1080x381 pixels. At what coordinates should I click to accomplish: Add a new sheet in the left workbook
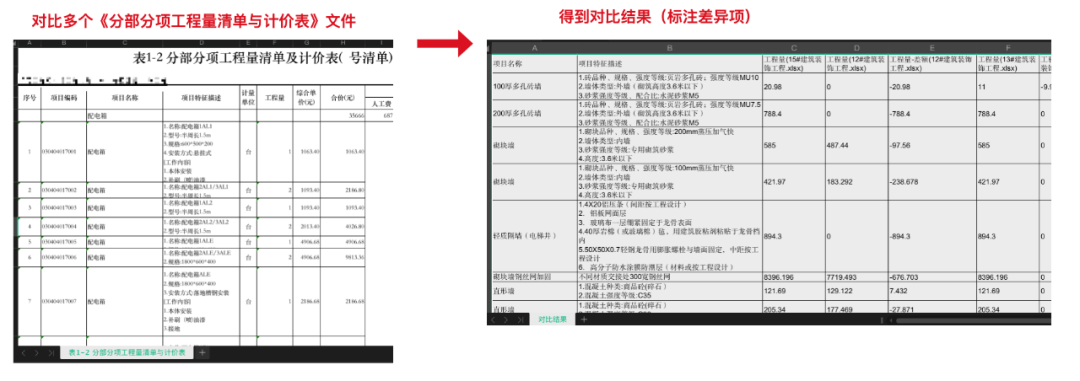202,353
